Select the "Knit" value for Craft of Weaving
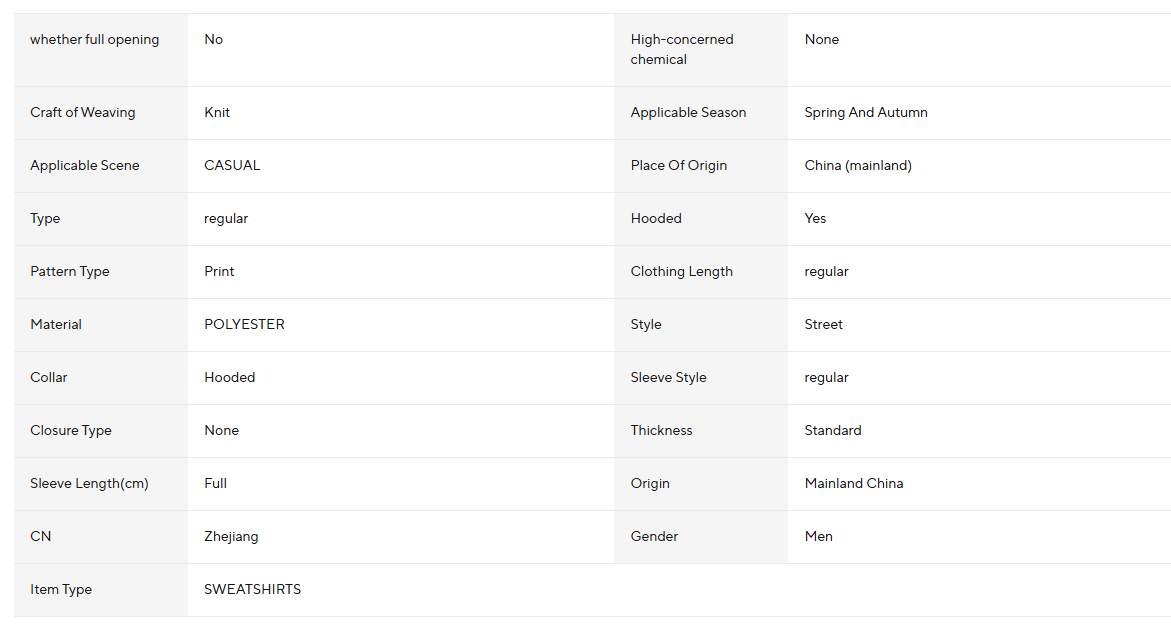The width and height of the screenshot is (1171, 631). click(217, 113)
